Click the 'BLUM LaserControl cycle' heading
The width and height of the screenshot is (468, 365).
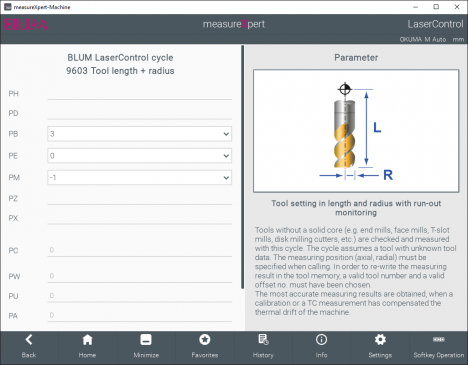tap(120, 58)
